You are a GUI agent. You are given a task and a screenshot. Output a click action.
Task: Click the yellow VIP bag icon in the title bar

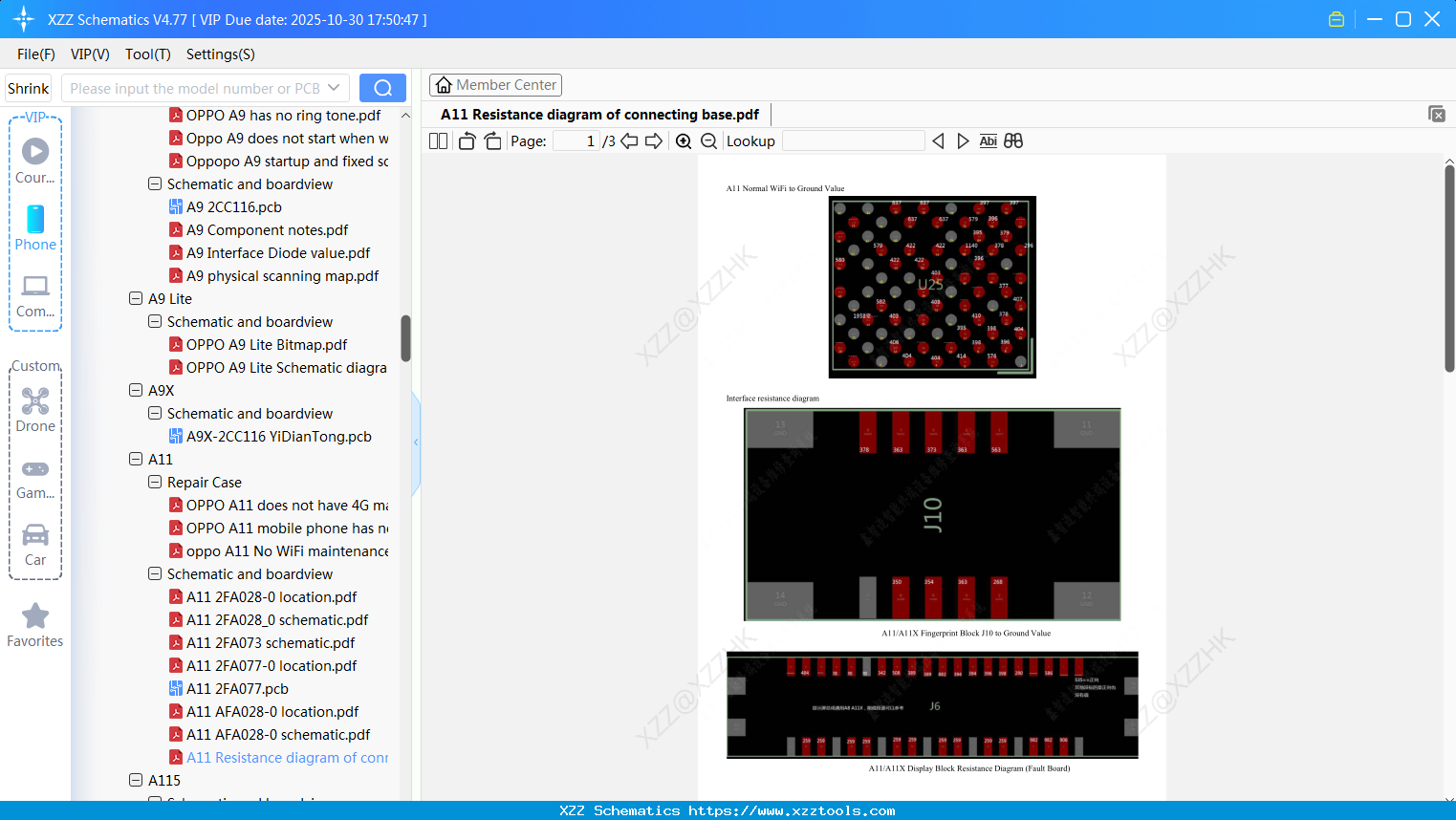click(x=1336, y=19)
